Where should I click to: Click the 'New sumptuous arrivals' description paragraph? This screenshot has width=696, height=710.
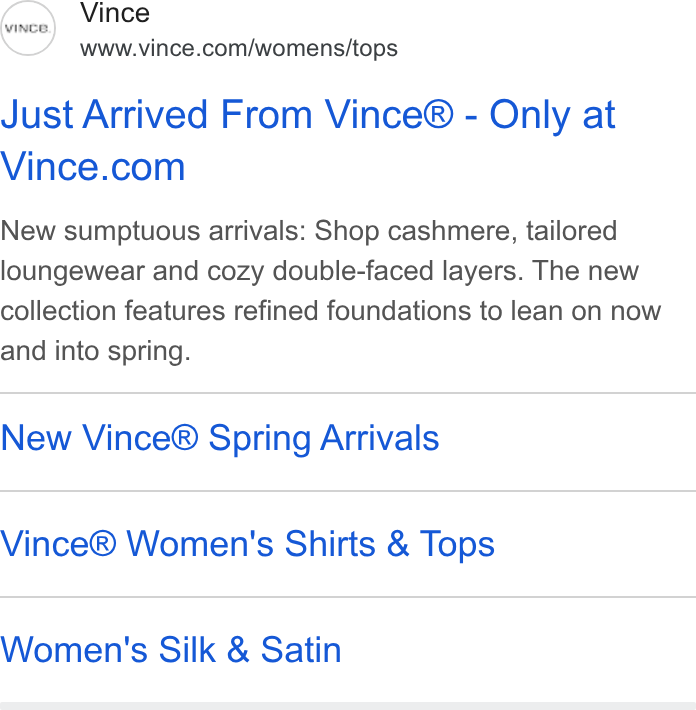[331, 291]
